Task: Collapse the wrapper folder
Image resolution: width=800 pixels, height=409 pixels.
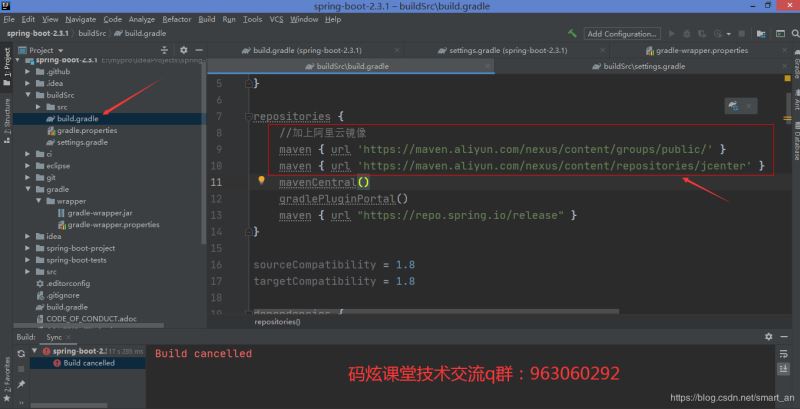Action: pos(38,201)
